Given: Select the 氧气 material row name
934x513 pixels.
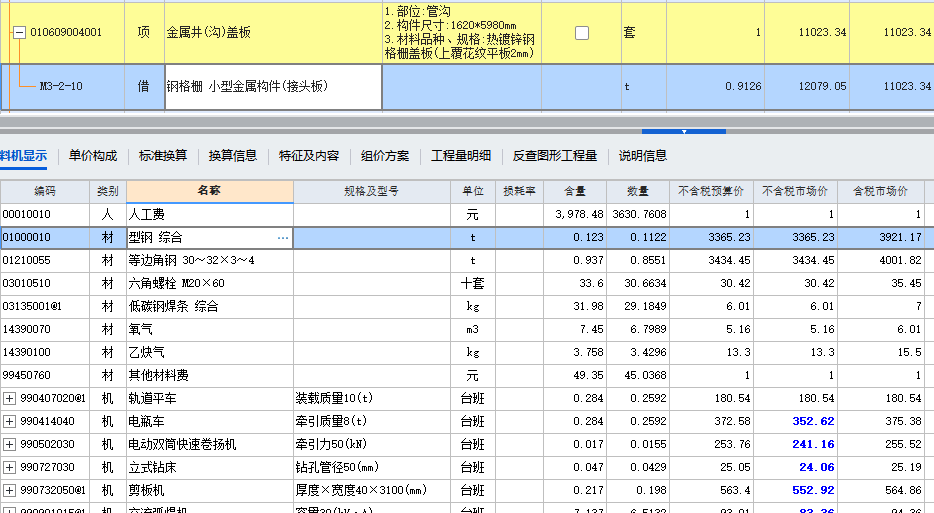Looking at the screenshot, I should click(210, 329).
